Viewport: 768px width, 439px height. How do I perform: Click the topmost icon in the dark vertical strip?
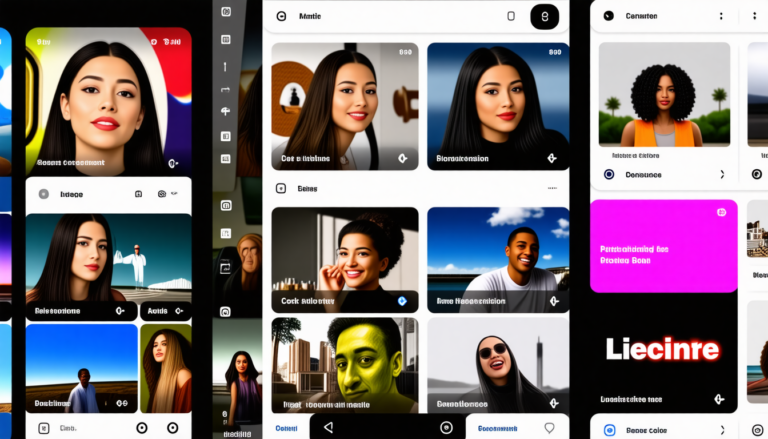(226, 12)
